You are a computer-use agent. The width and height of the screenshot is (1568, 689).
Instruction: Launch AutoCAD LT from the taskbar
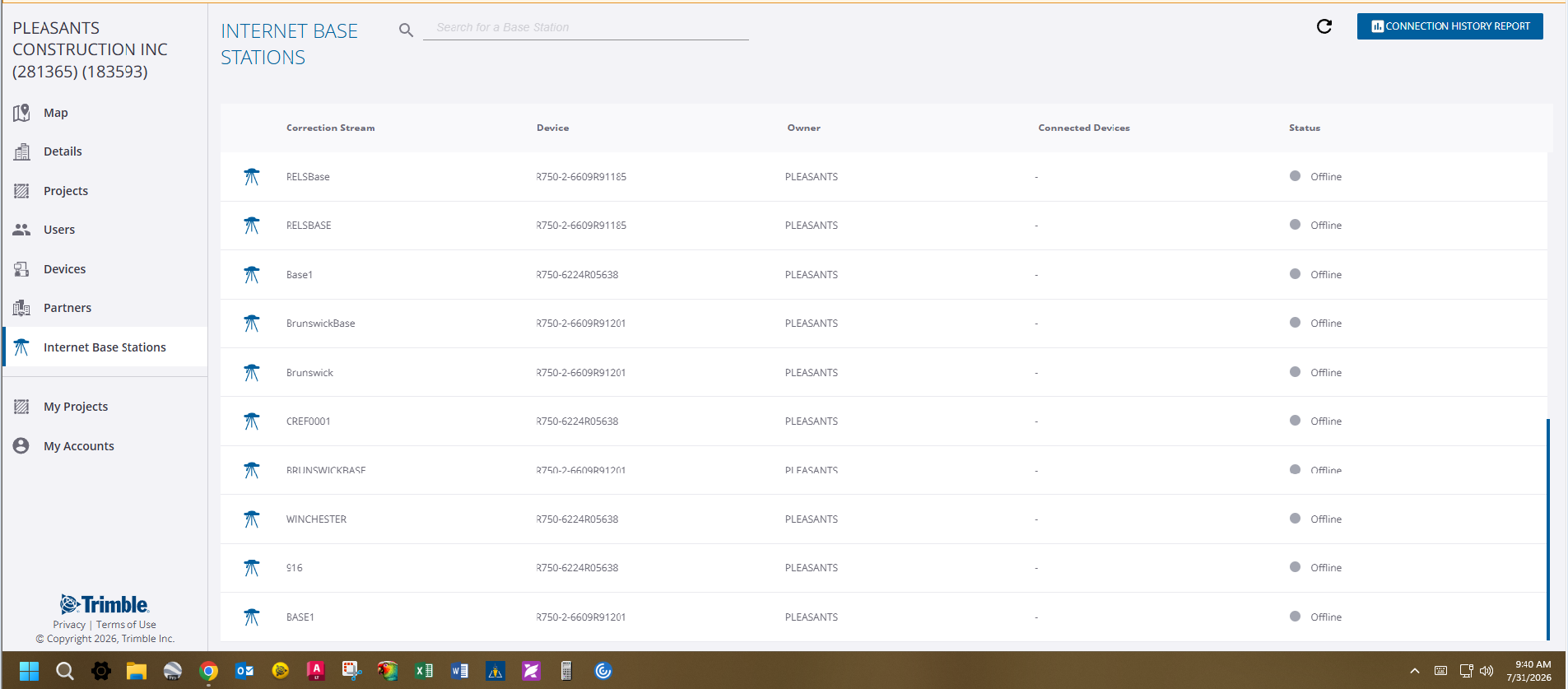pyautogui.click(x=316, y=671)
